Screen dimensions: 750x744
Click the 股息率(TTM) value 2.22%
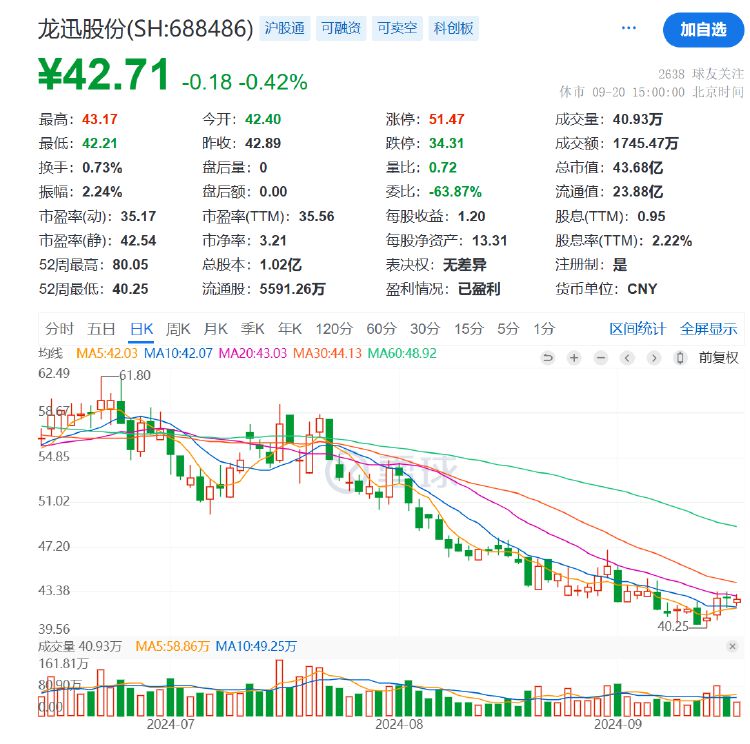[x=672, y=241]
